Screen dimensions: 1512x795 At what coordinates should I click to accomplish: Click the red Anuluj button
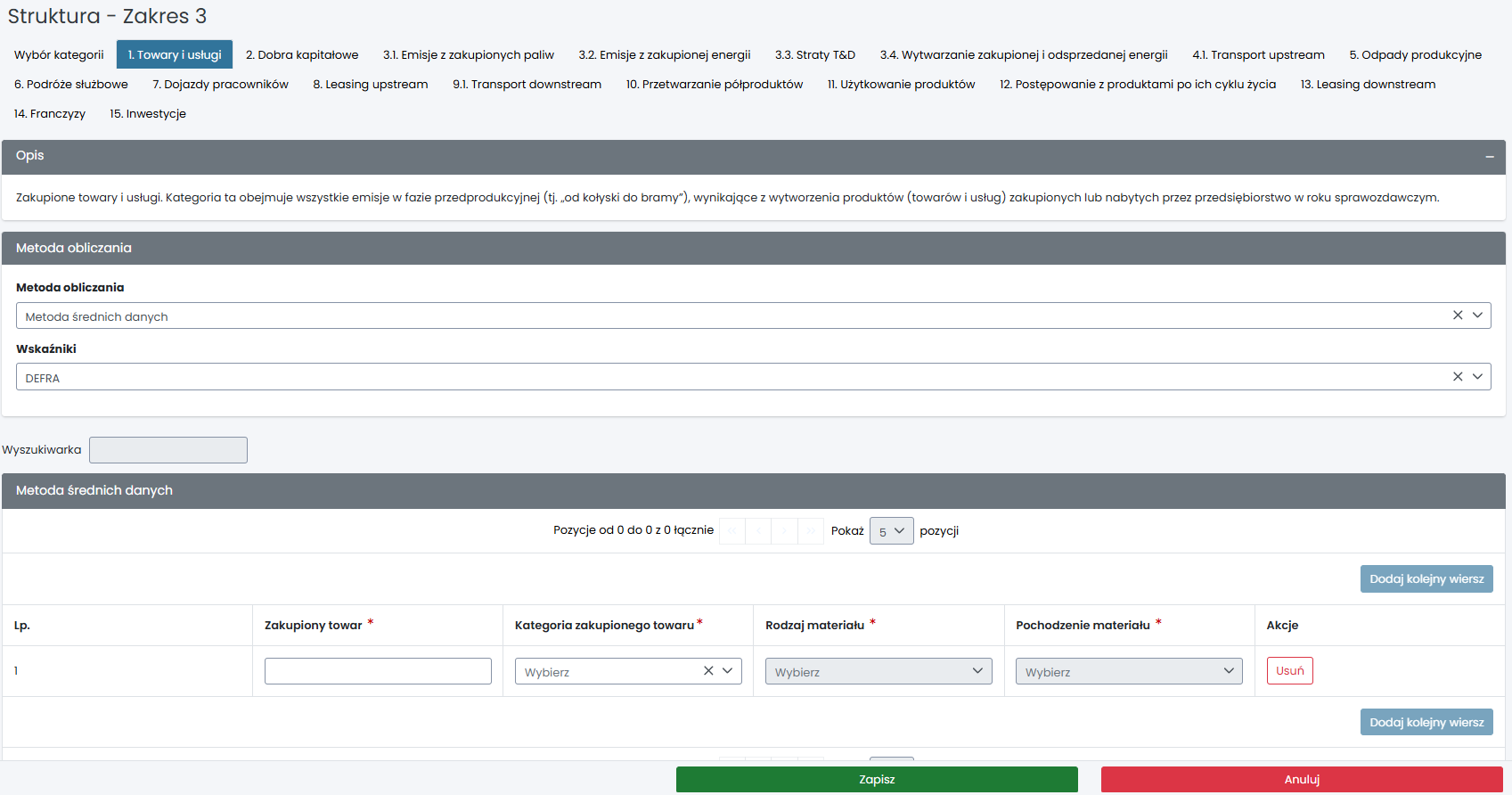1302,779
